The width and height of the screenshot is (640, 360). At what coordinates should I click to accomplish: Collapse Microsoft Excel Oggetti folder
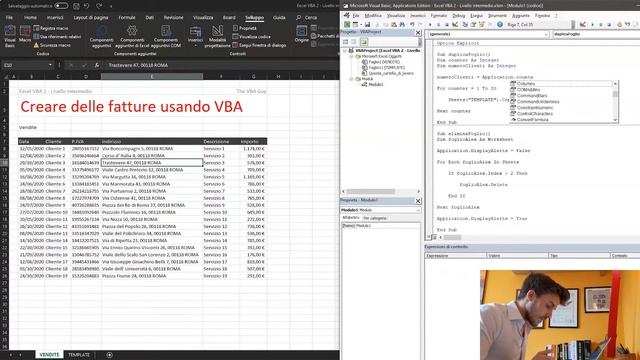pyautogui.click(x=352, y=56)
